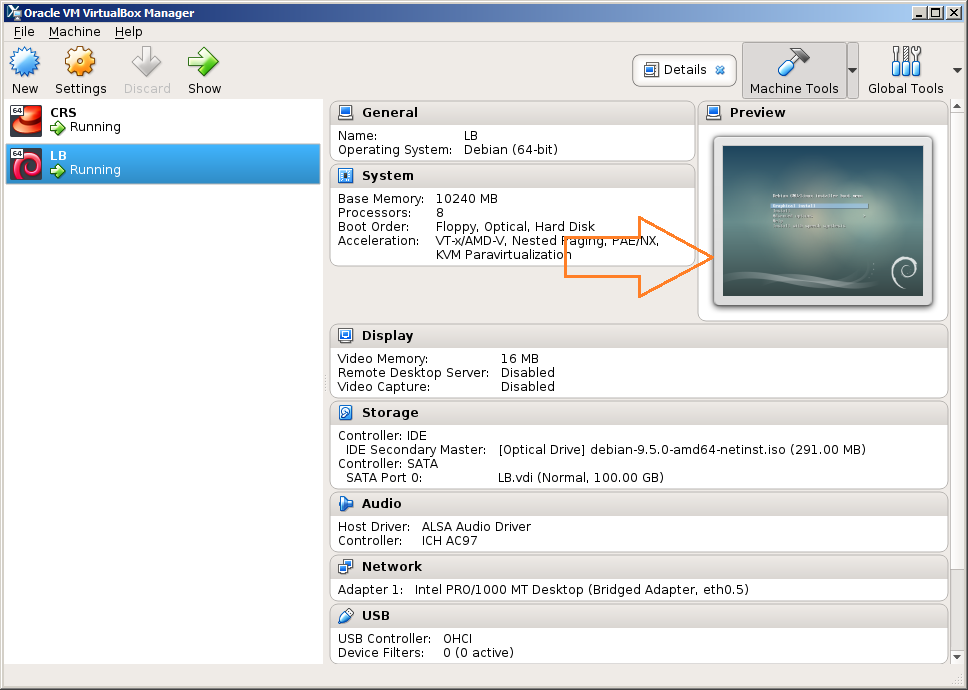Click the Display section icon
The width and height of the screenshot is (968, 690).
click(346, 335)
